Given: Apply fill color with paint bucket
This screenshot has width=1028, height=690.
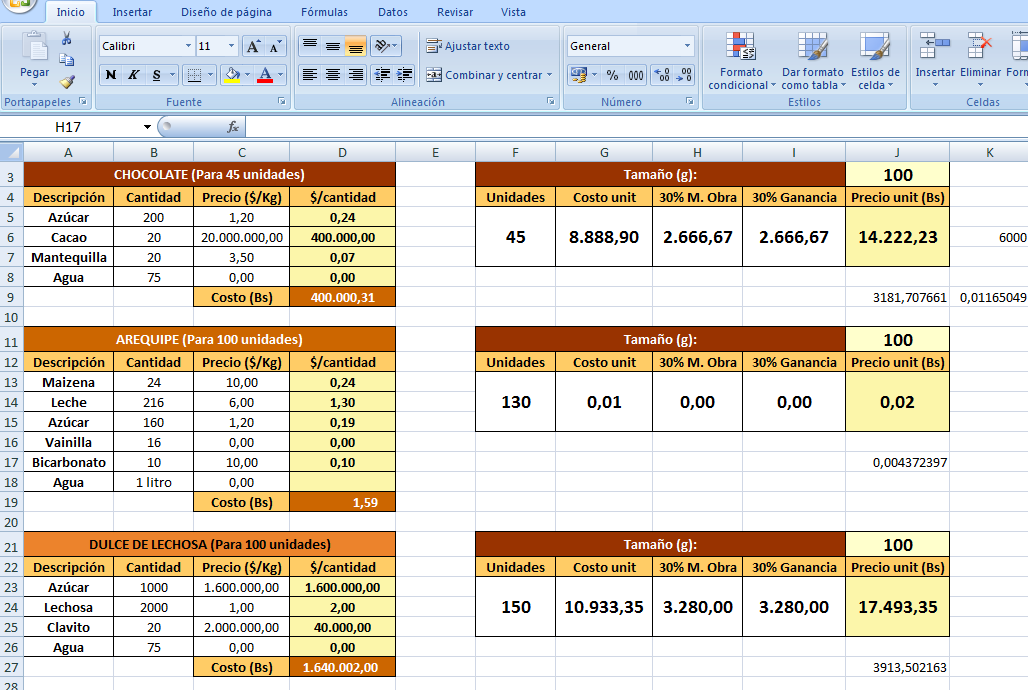Looking at the screenshot, I should pos(231,75).
